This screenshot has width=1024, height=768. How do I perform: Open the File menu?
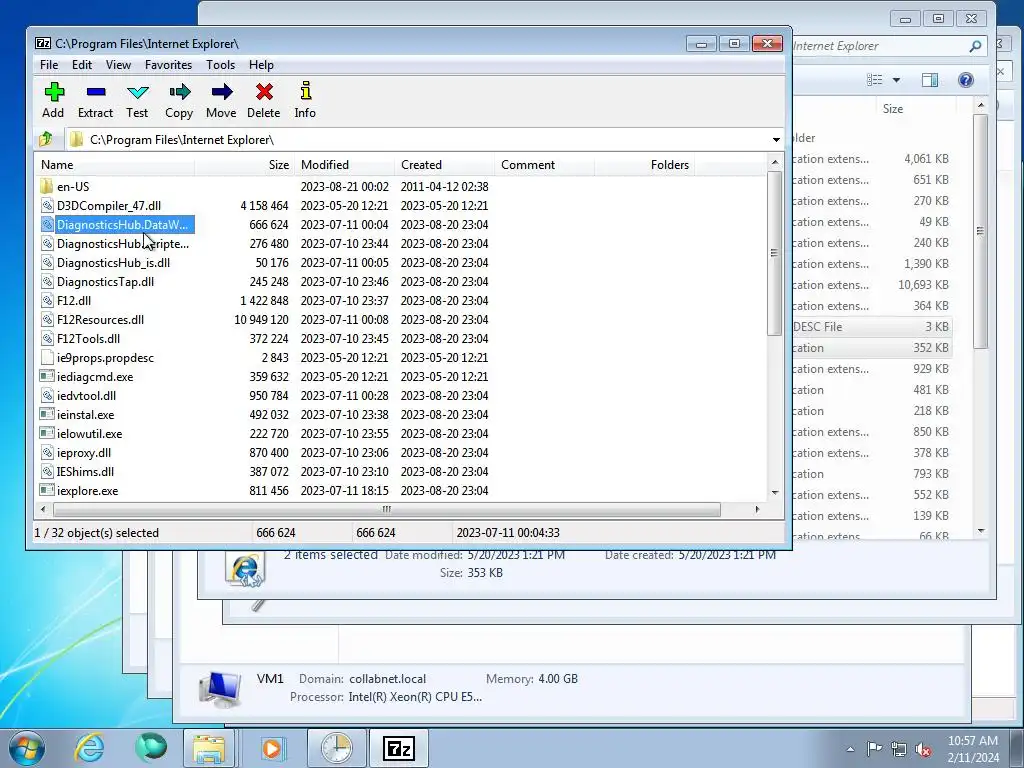coord(49,65)
